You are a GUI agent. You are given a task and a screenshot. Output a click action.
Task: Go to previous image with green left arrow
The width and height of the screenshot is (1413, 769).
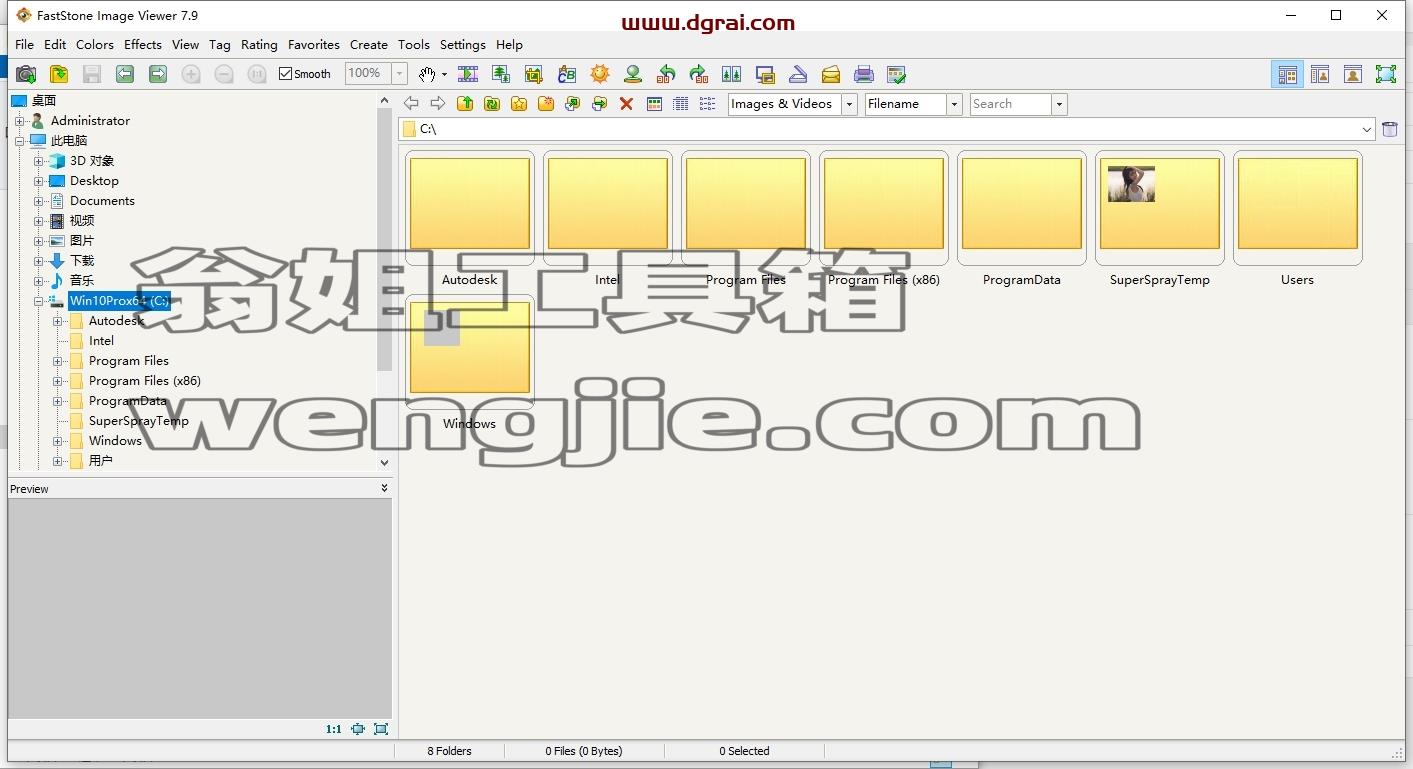click(x=125, y=74)
